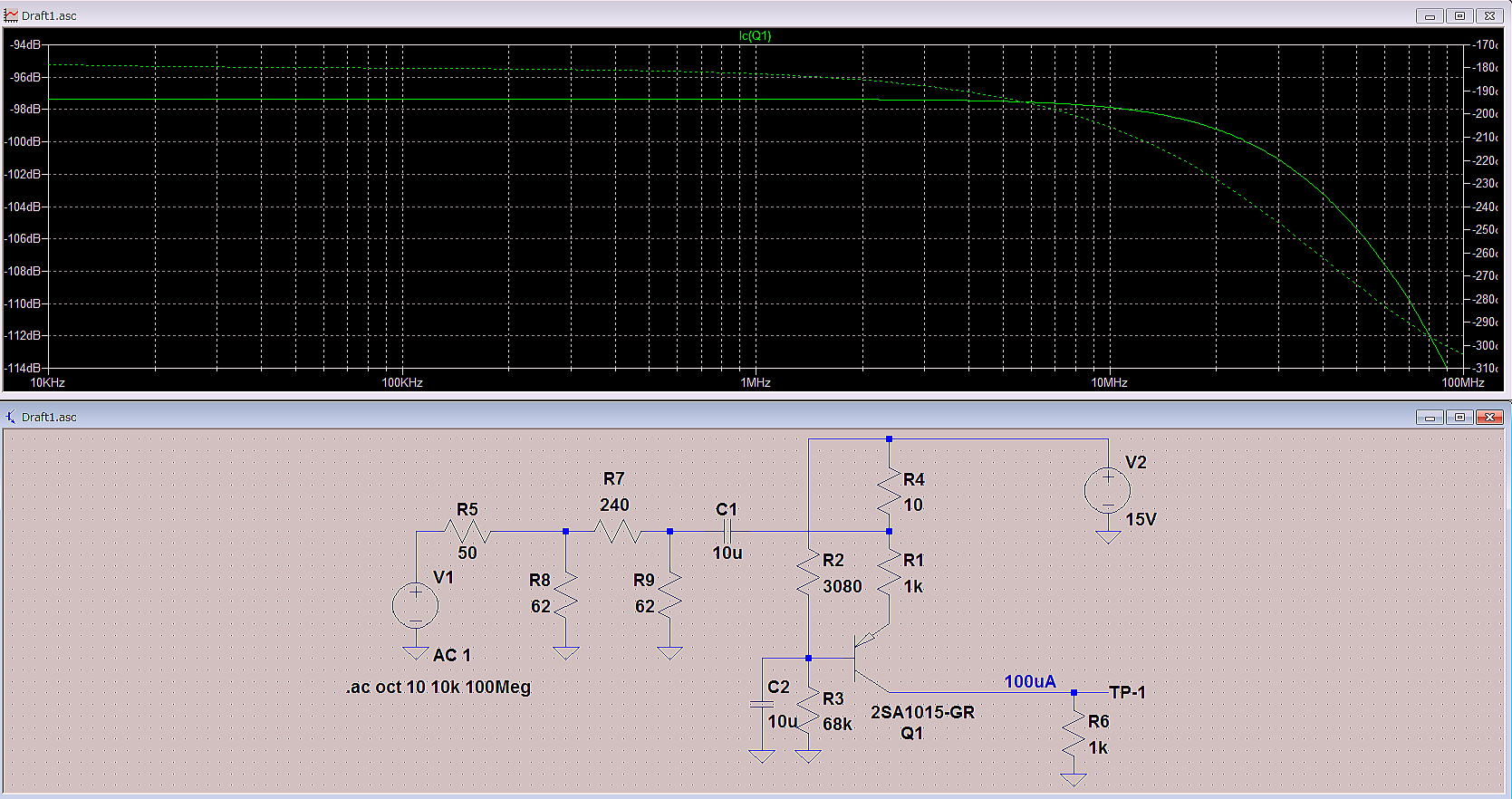Click the ground symbol under V1

click(x=416, y=653)
